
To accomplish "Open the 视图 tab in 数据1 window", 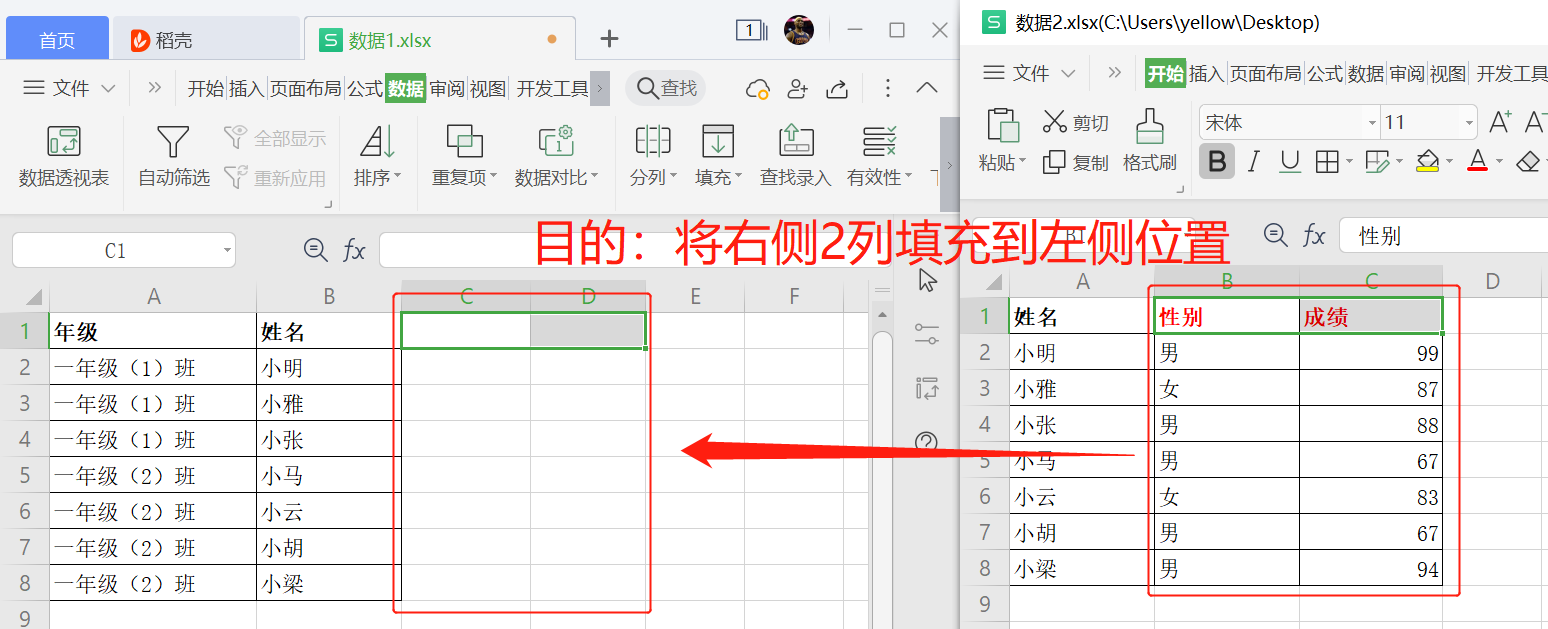I will pyautogui.click(x=488, y=89).
